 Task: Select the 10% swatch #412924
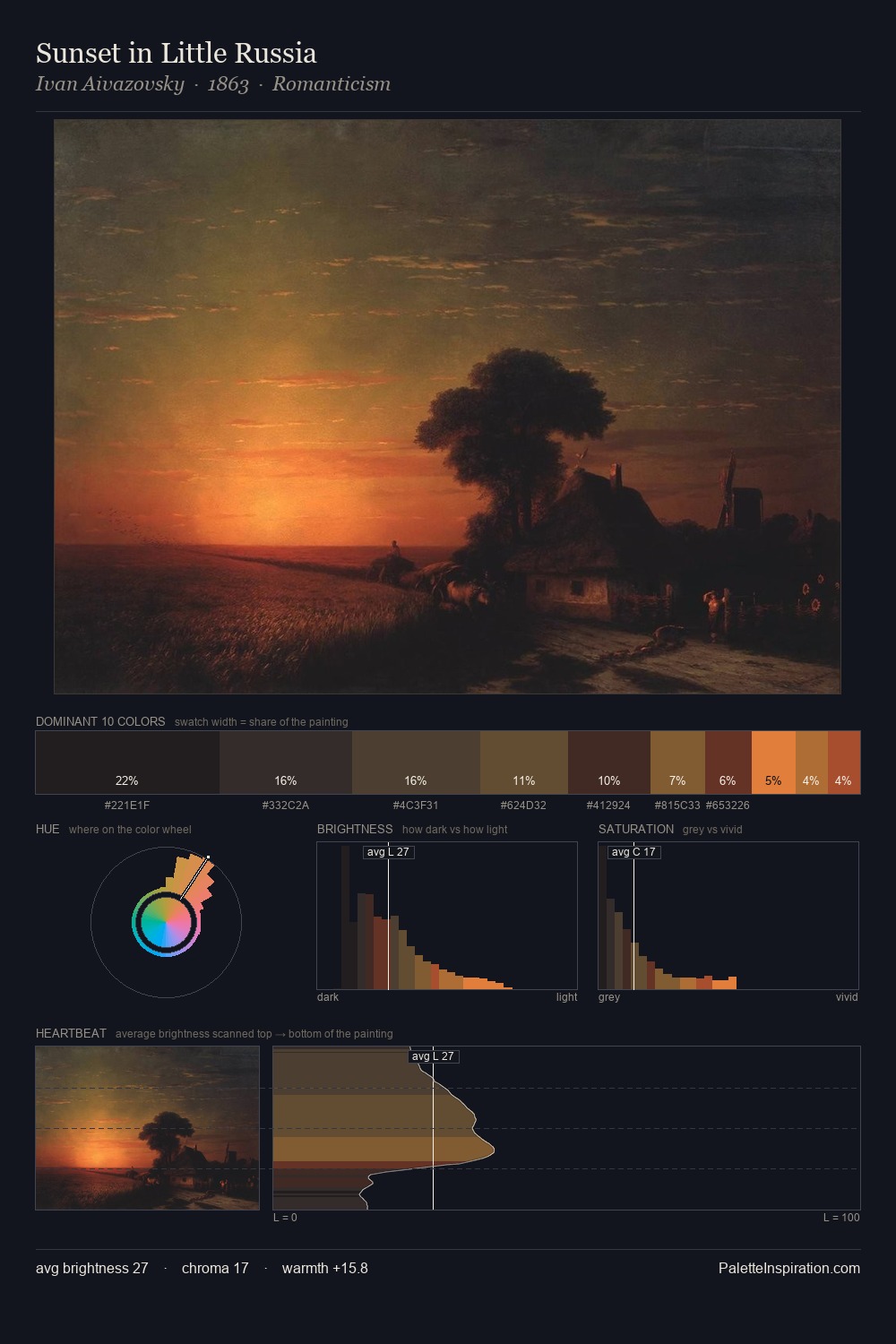click(609, 762)
